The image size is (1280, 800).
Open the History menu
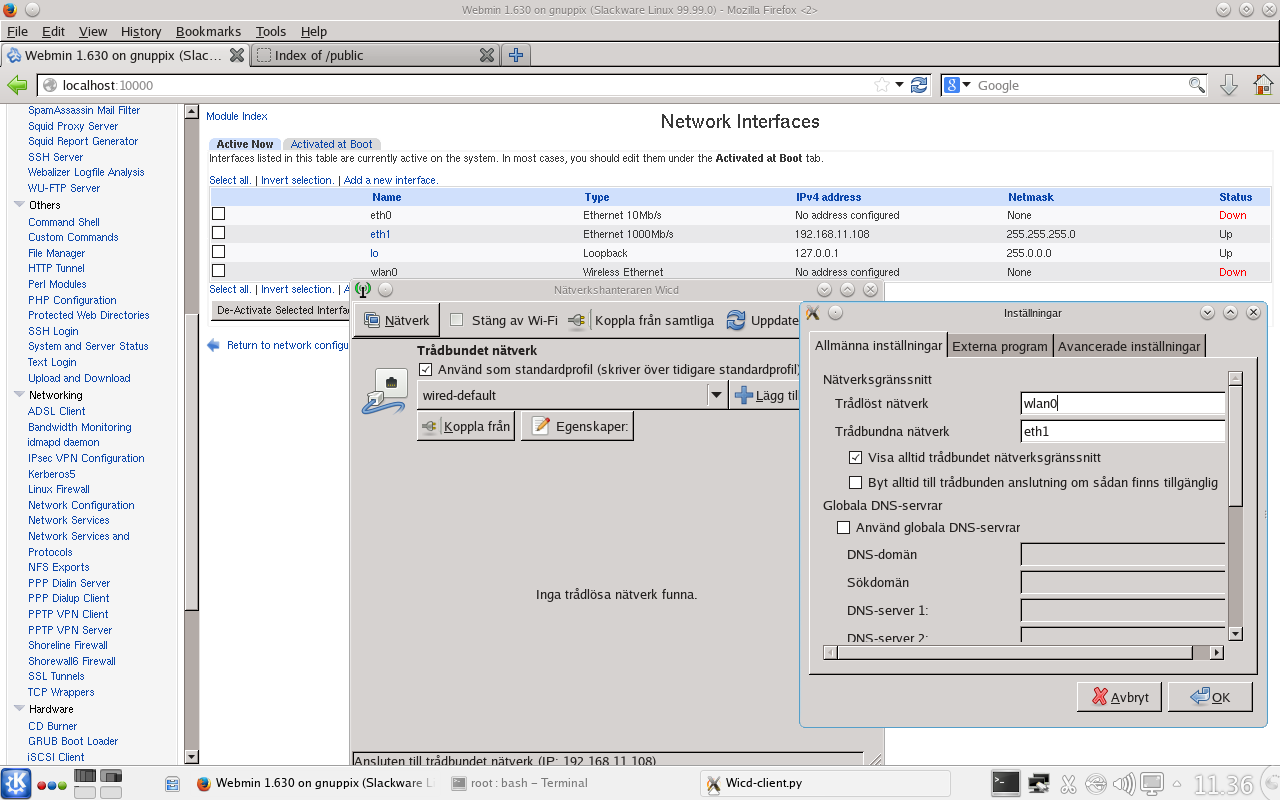pyautogui.click(x=140, y=32)
